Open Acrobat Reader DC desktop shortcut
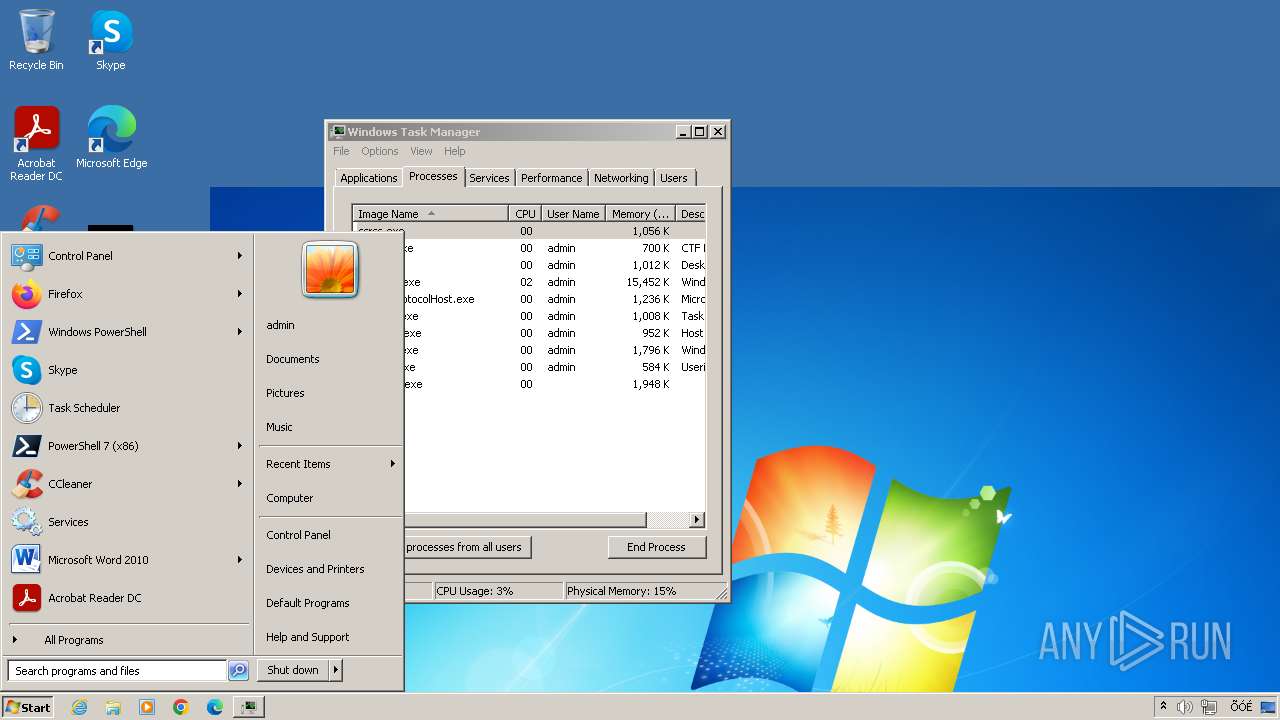The image size is (1280, 720). pyautogui.click(x=36, y=144)
